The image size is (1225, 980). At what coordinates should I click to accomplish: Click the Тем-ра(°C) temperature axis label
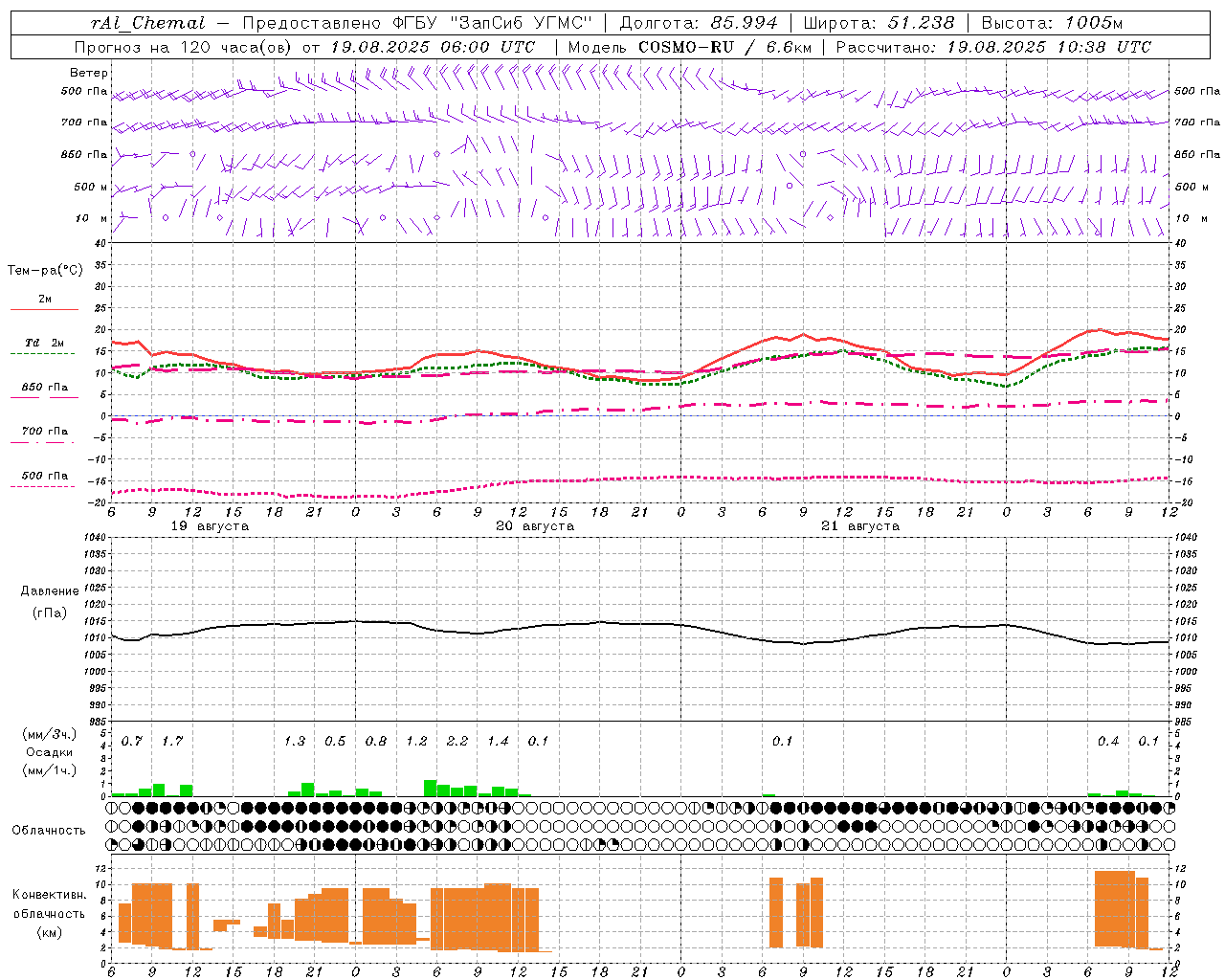pos(45,271)
